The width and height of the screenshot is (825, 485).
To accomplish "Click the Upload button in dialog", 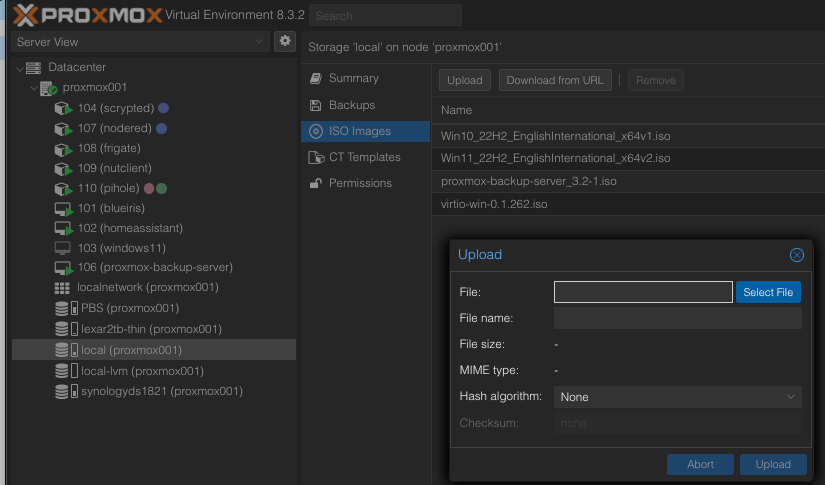I will pos(773,464).
